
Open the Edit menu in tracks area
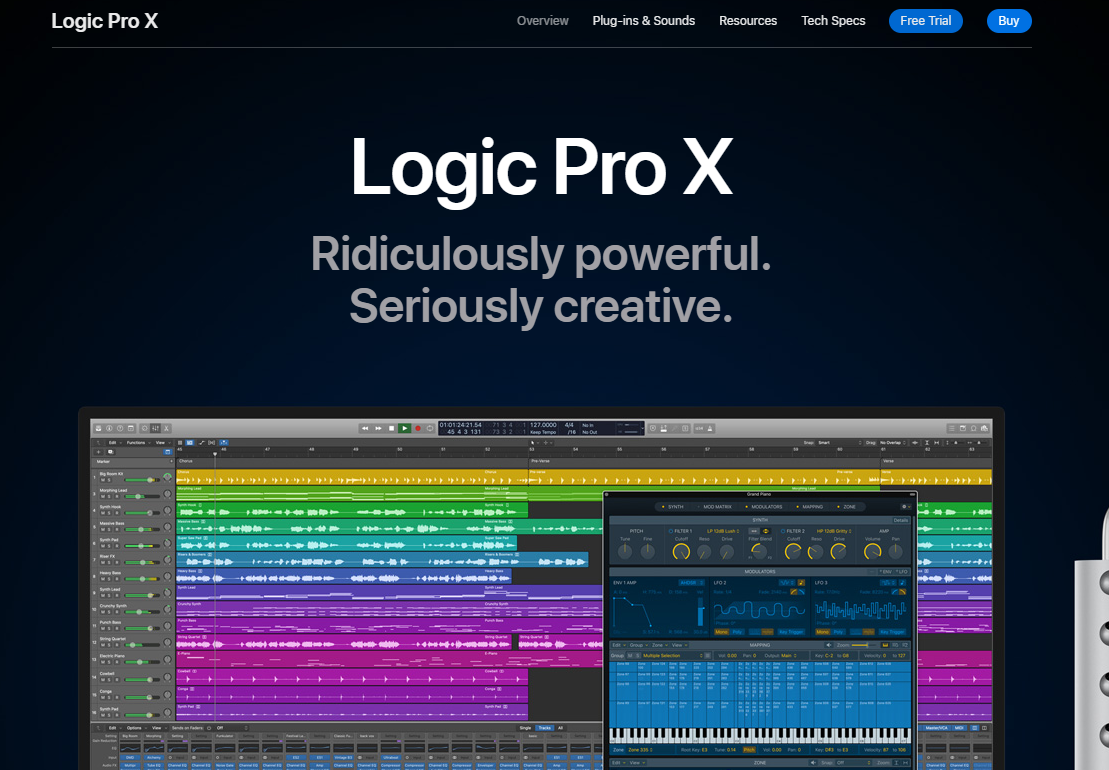pos(115,443)
